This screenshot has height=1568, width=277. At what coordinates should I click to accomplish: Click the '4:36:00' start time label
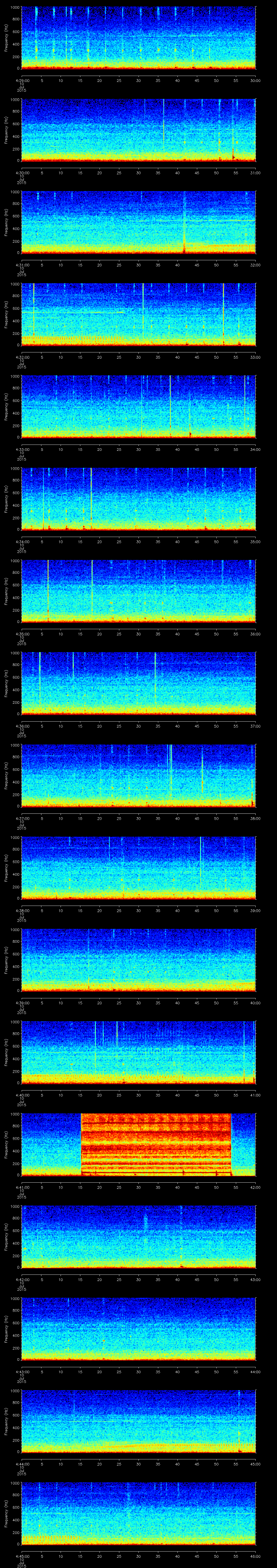point(21,726)
